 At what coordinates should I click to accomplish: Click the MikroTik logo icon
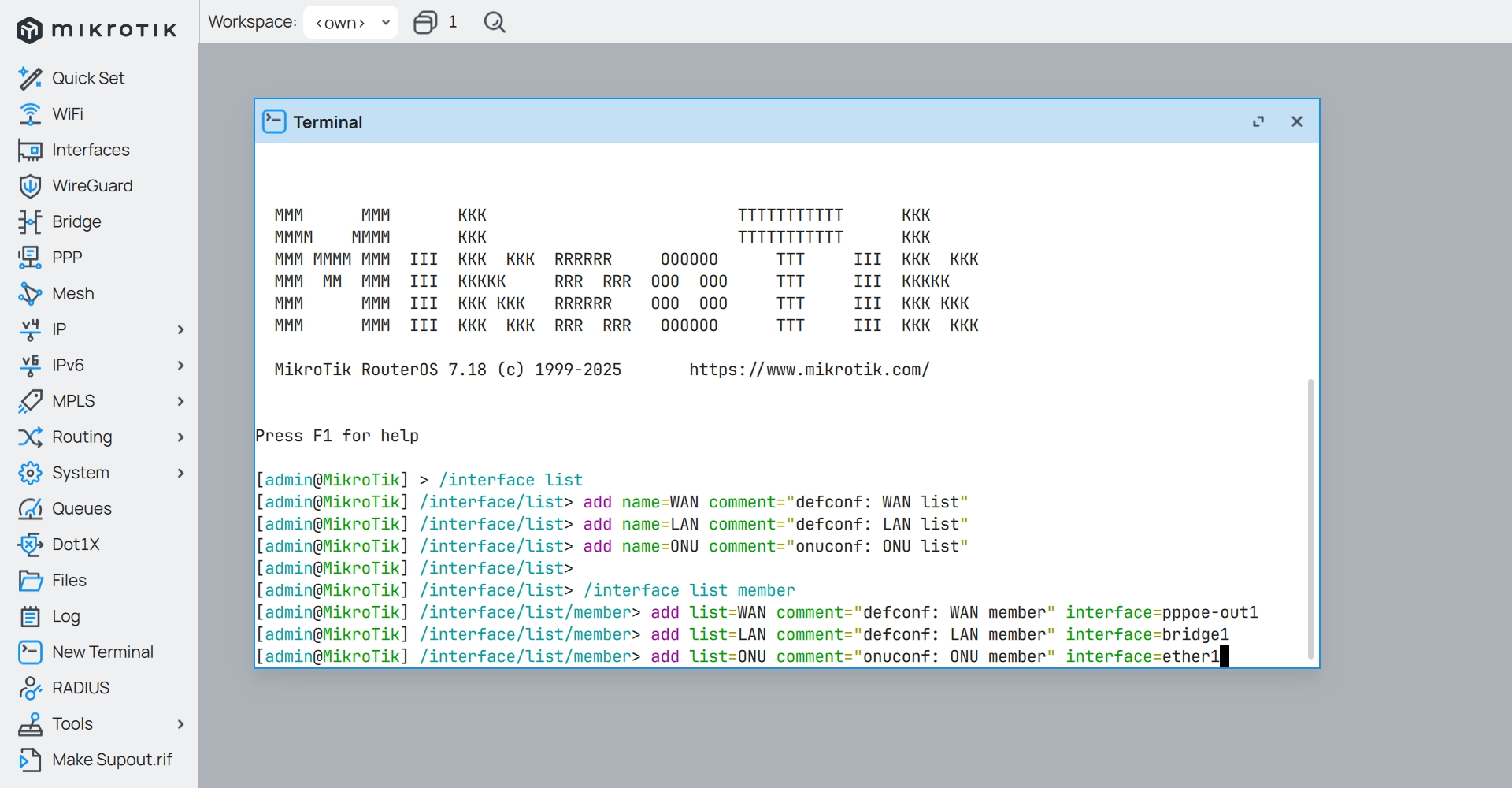(x=29, y=30)
